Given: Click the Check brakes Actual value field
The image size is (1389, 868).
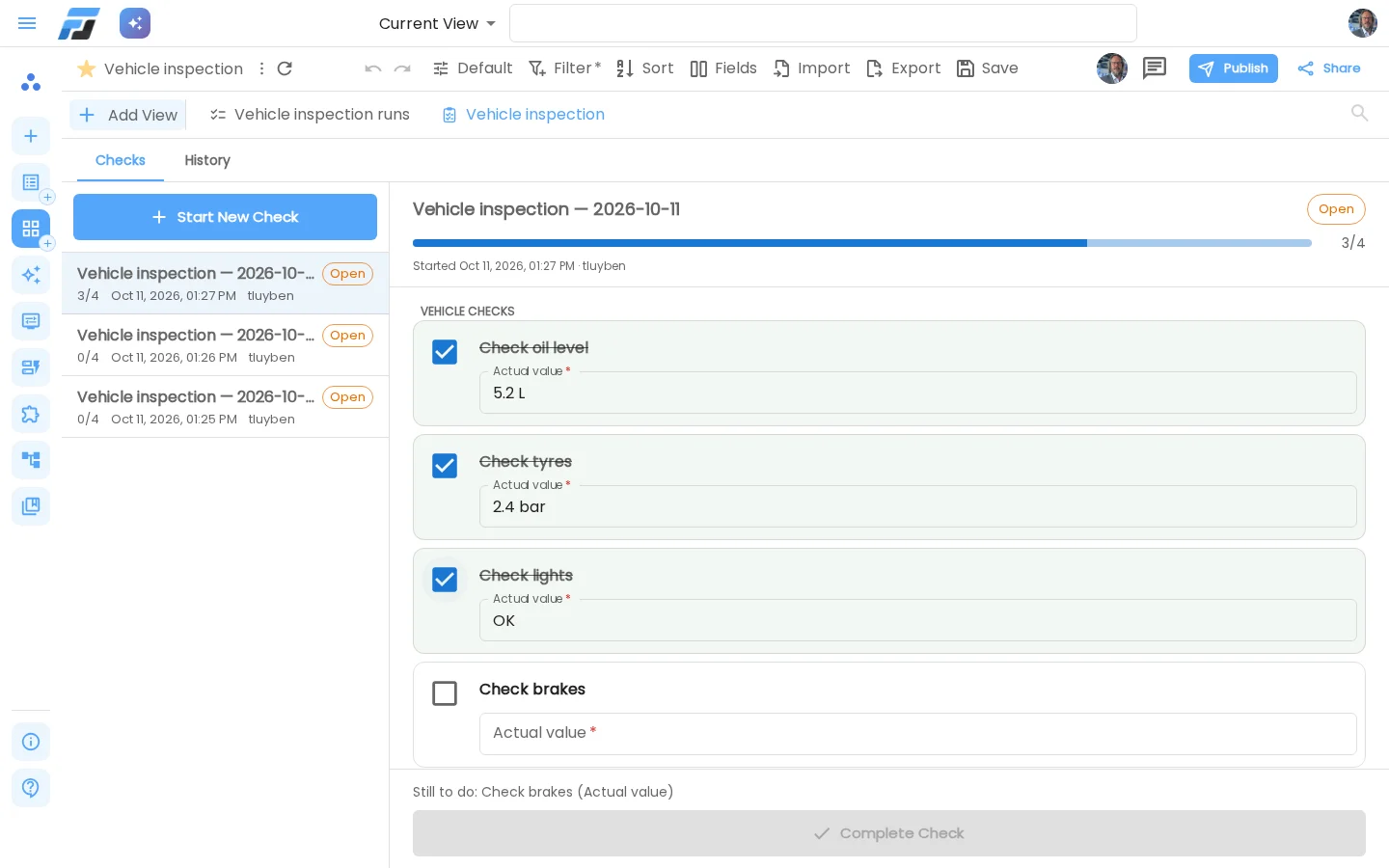Looking at the screenshot, I should (918, 734).
